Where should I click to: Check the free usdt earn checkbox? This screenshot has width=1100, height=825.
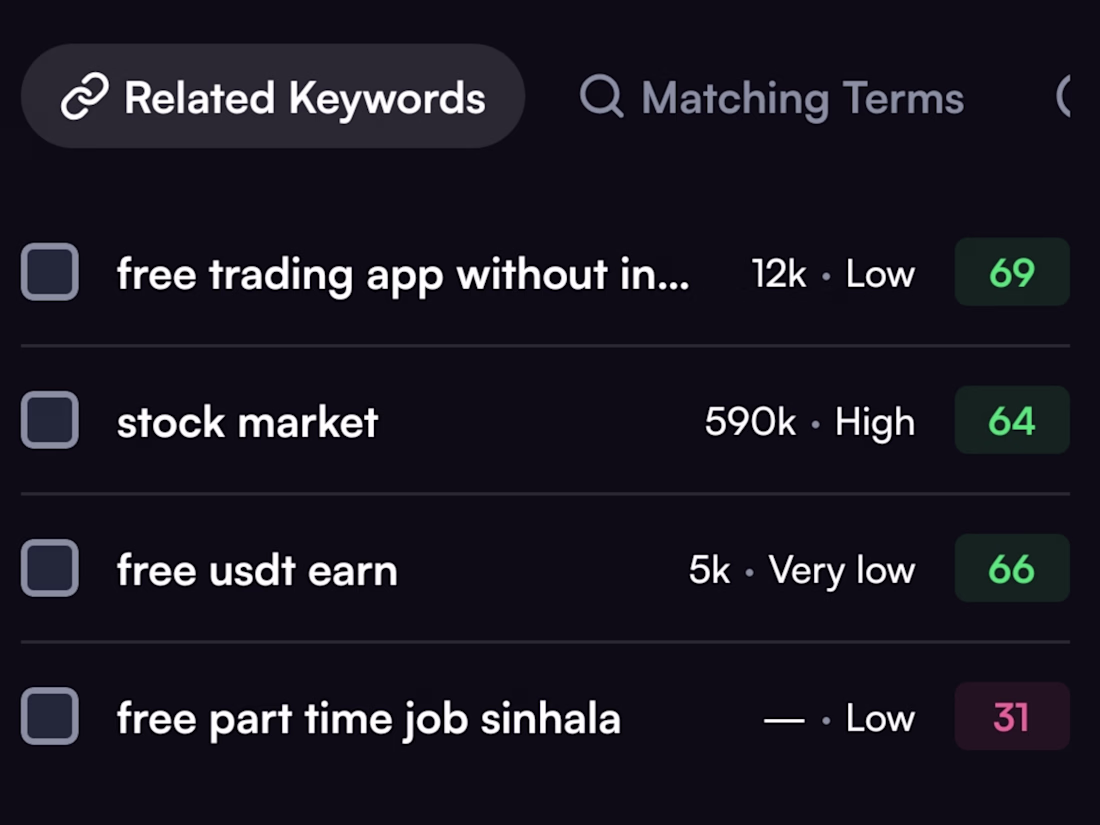(x=50, y=568)
